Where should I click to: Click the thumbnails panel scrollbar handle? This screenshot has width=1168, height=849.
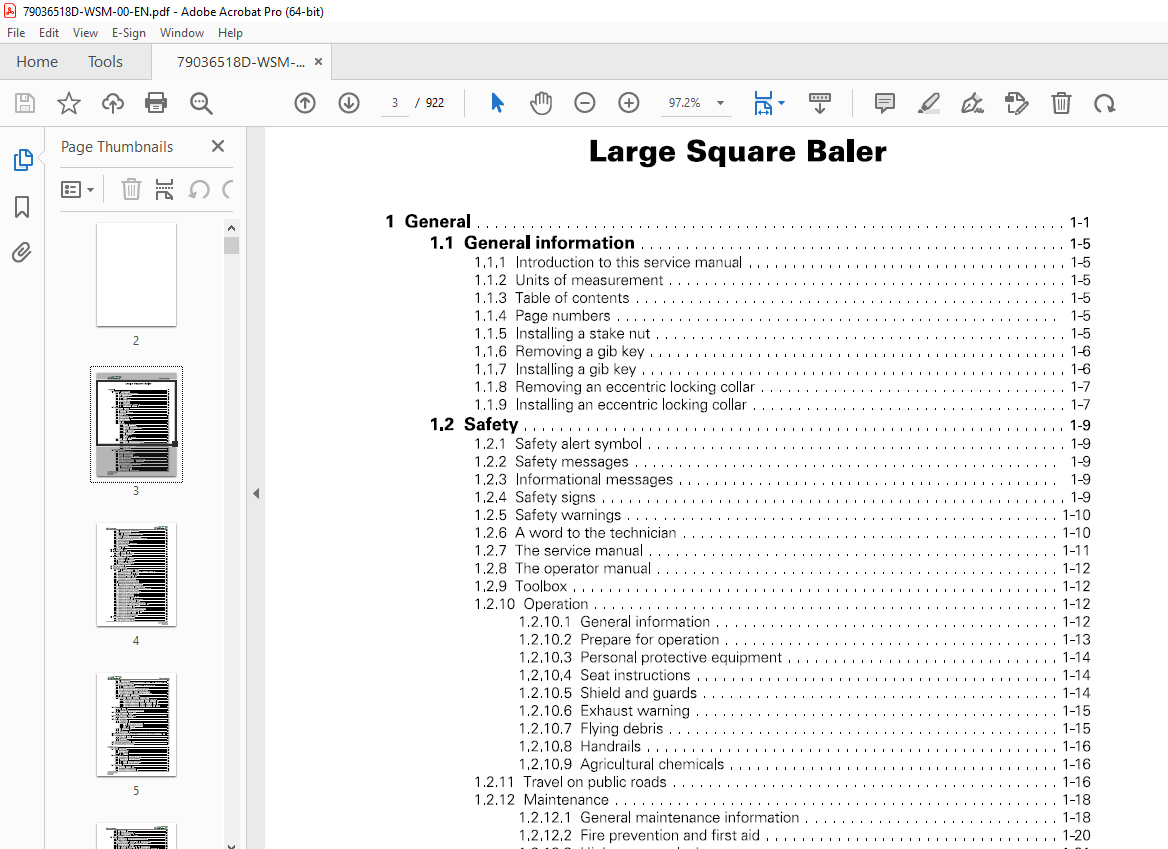232,245
